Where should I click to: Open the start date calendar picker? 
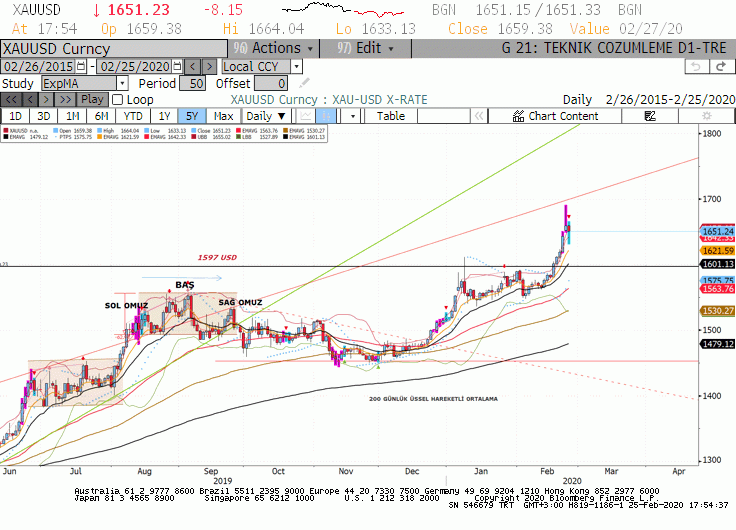(x=81, y=66)
